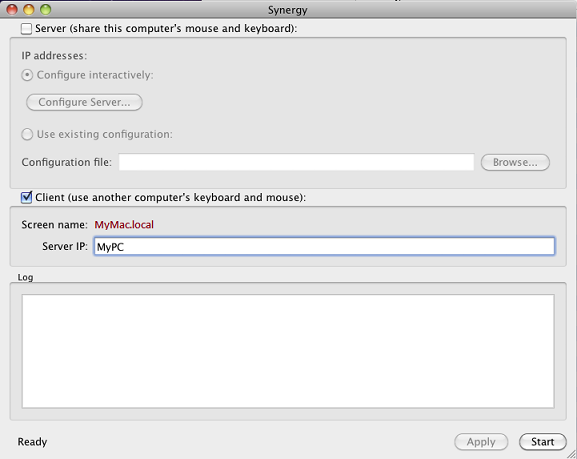Click the Ready status label
577x459 pixels.
32,442
